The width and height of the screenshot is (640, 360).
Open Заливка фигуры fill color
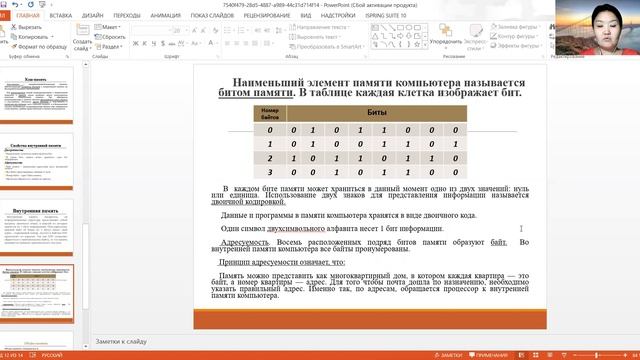515,27
